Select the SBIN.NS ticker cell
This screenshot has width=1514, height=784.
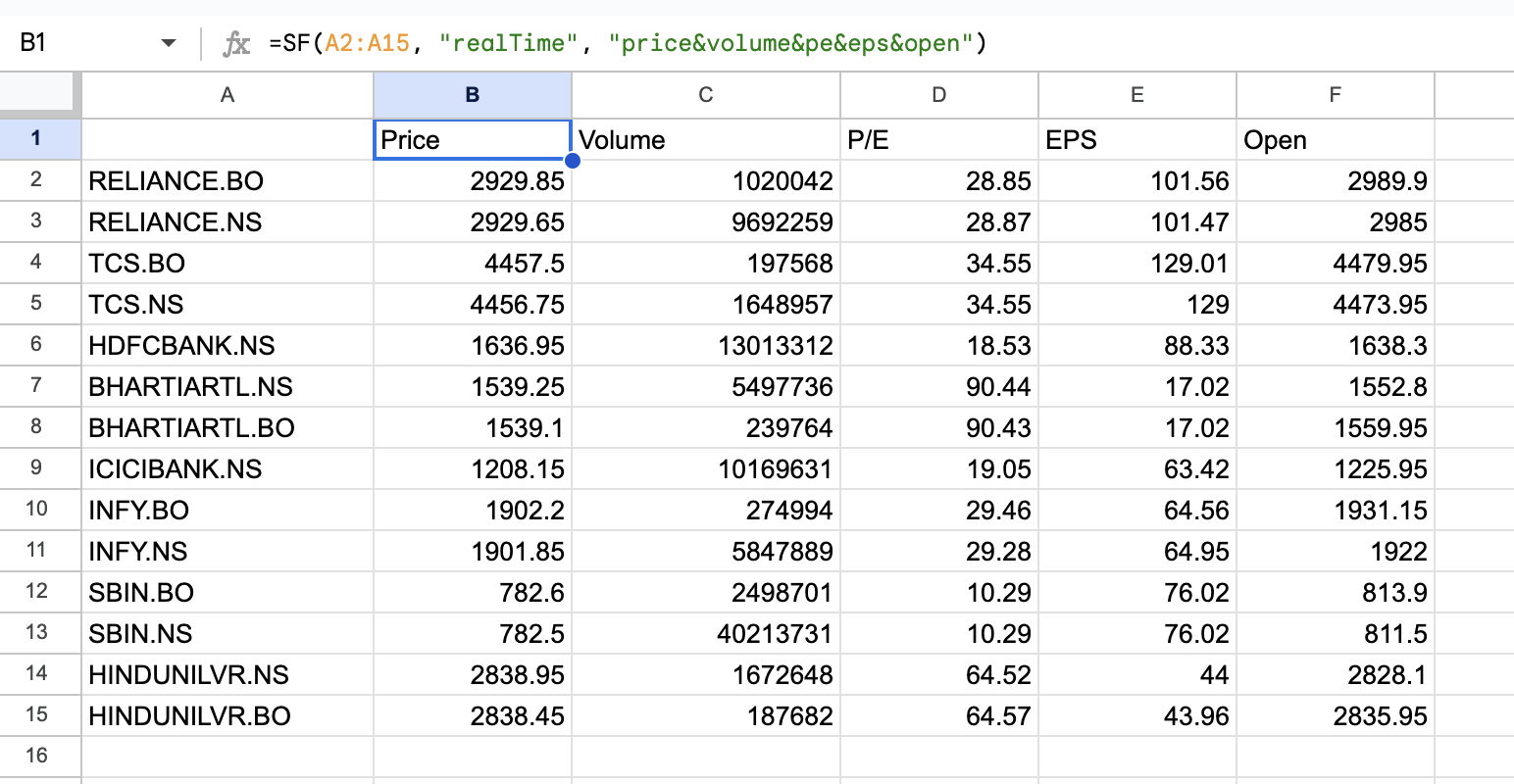(x=227, y=633)
